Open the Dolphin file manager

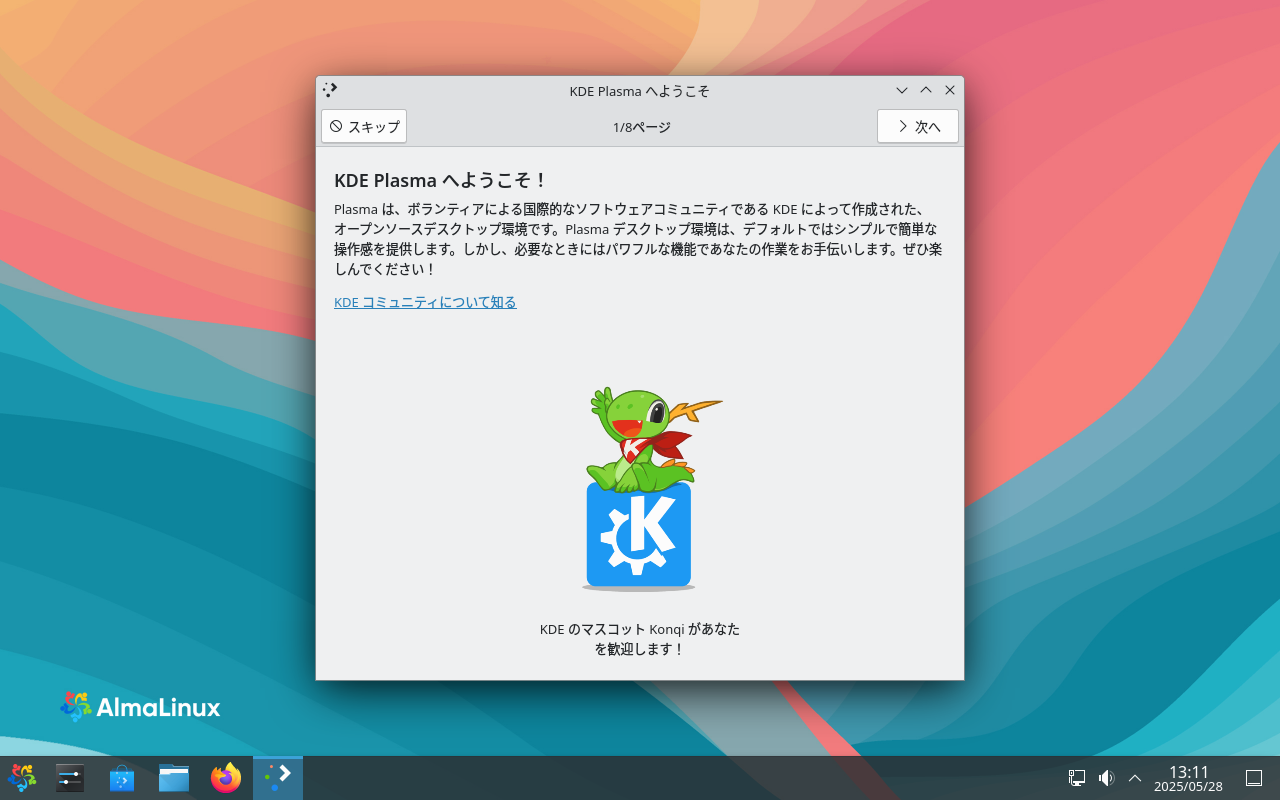(174, 777)
